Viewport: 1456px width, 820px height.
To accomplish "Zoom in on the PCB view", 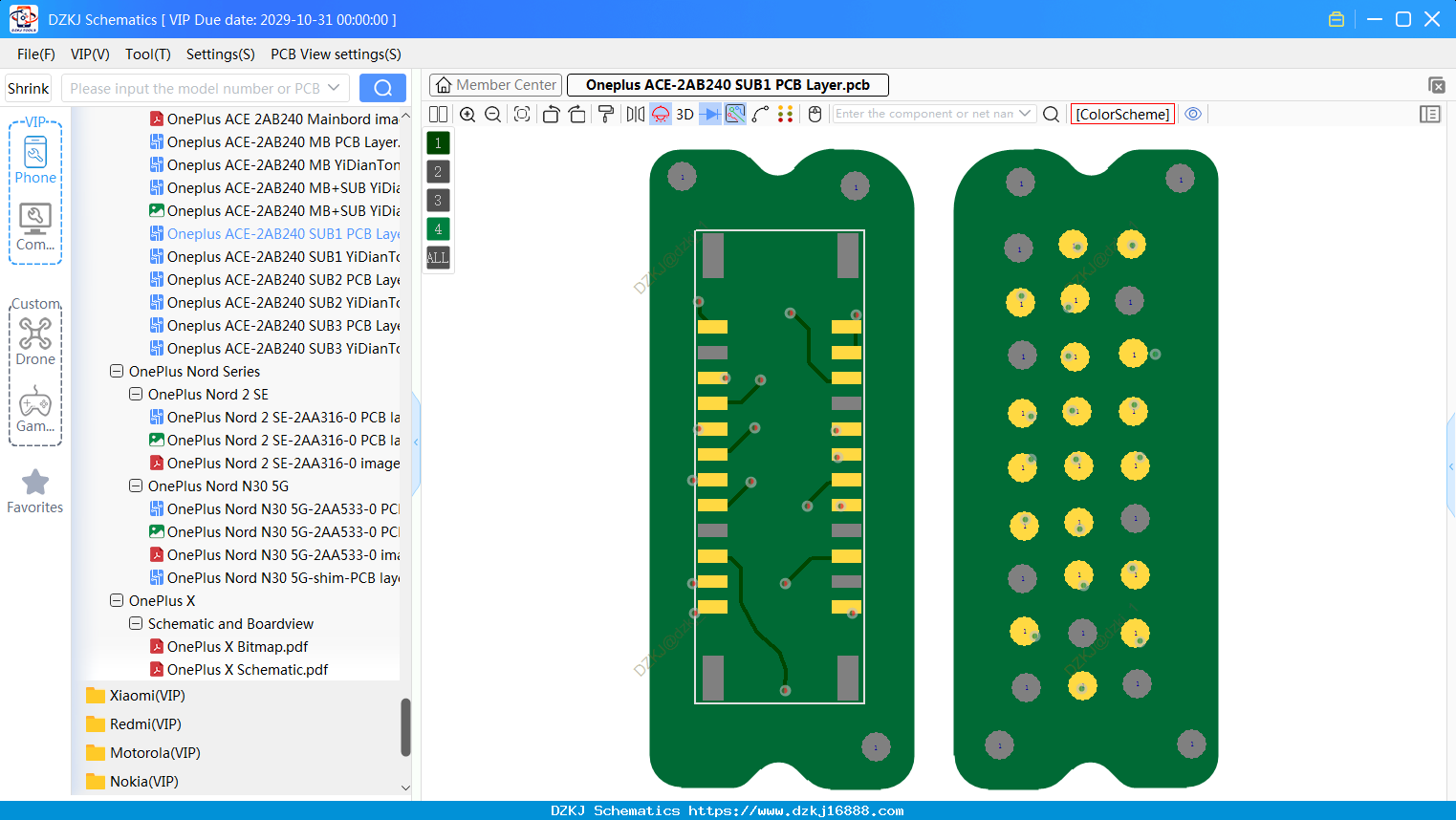I will [x=467, y=115].
